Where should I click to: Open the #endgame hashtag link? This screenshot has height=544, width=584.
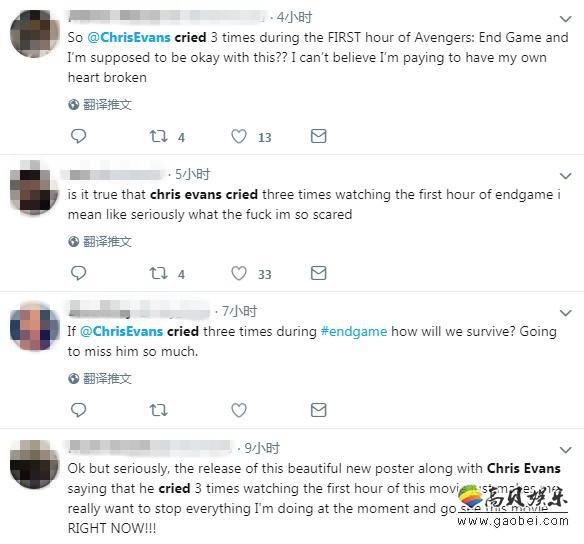pyautogui.click(x=354, y=331)
